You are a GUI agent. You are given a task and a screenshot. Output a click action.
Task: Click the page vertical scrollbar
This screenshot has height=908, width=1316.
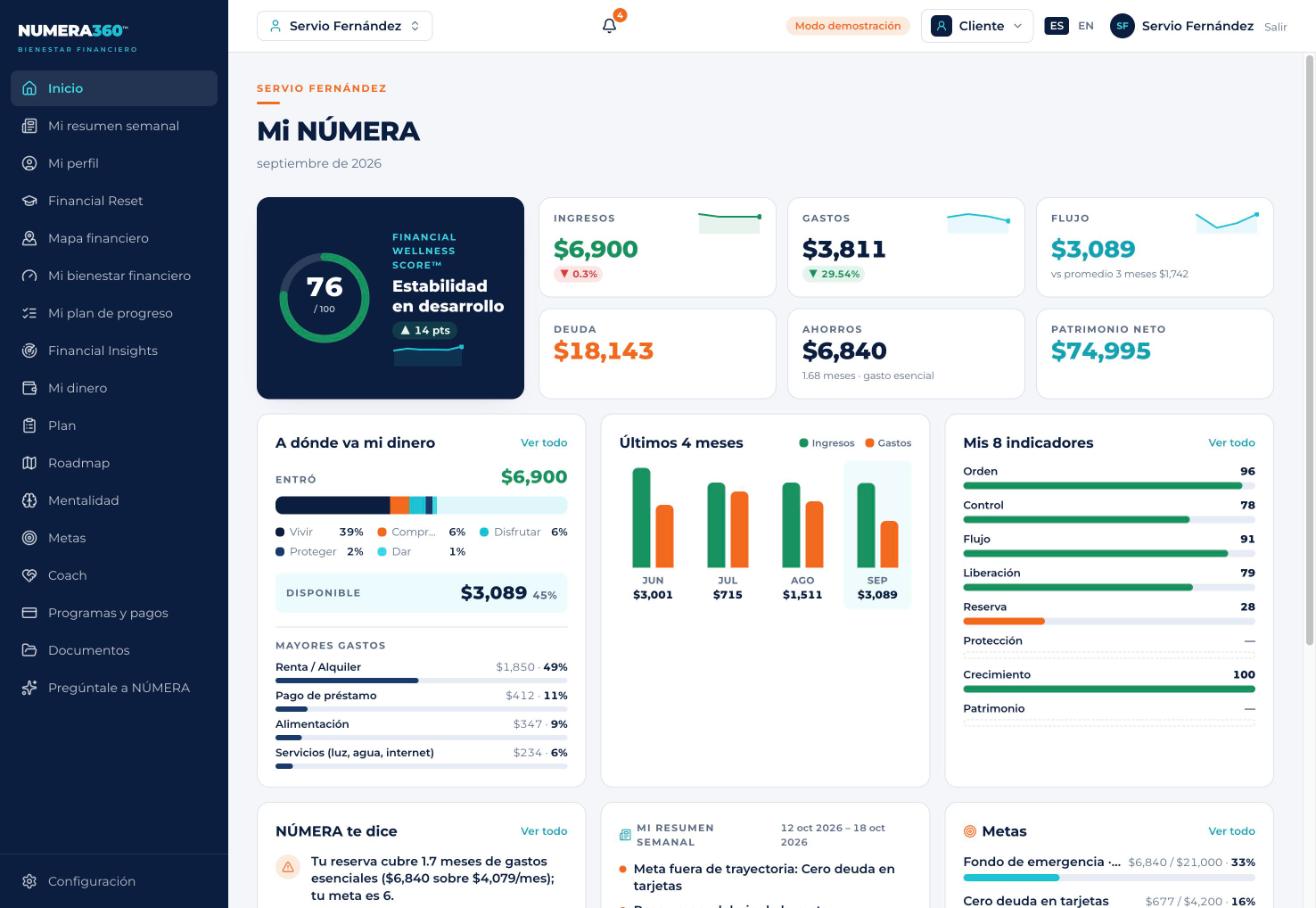point(1309,350)
